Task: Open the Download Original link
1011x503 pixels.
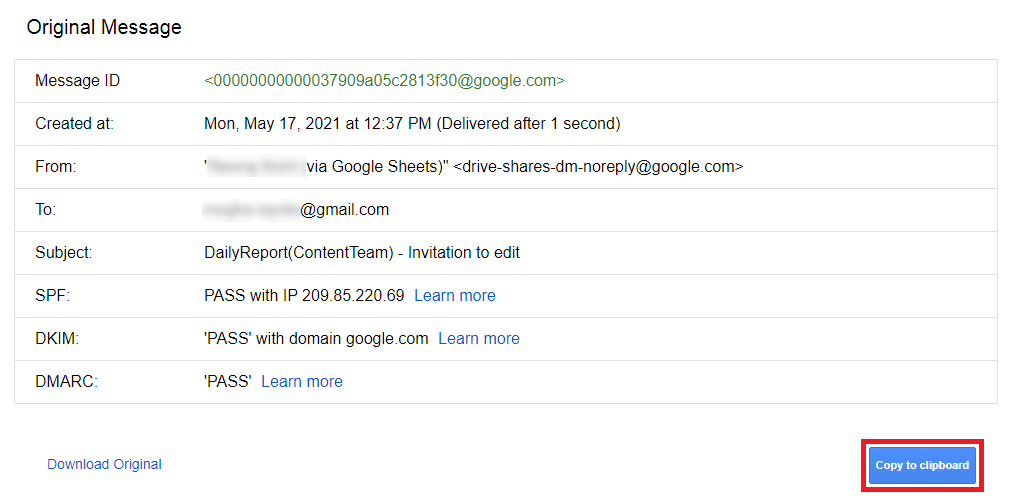Action: pyautogui.click(x=104, y=464)
